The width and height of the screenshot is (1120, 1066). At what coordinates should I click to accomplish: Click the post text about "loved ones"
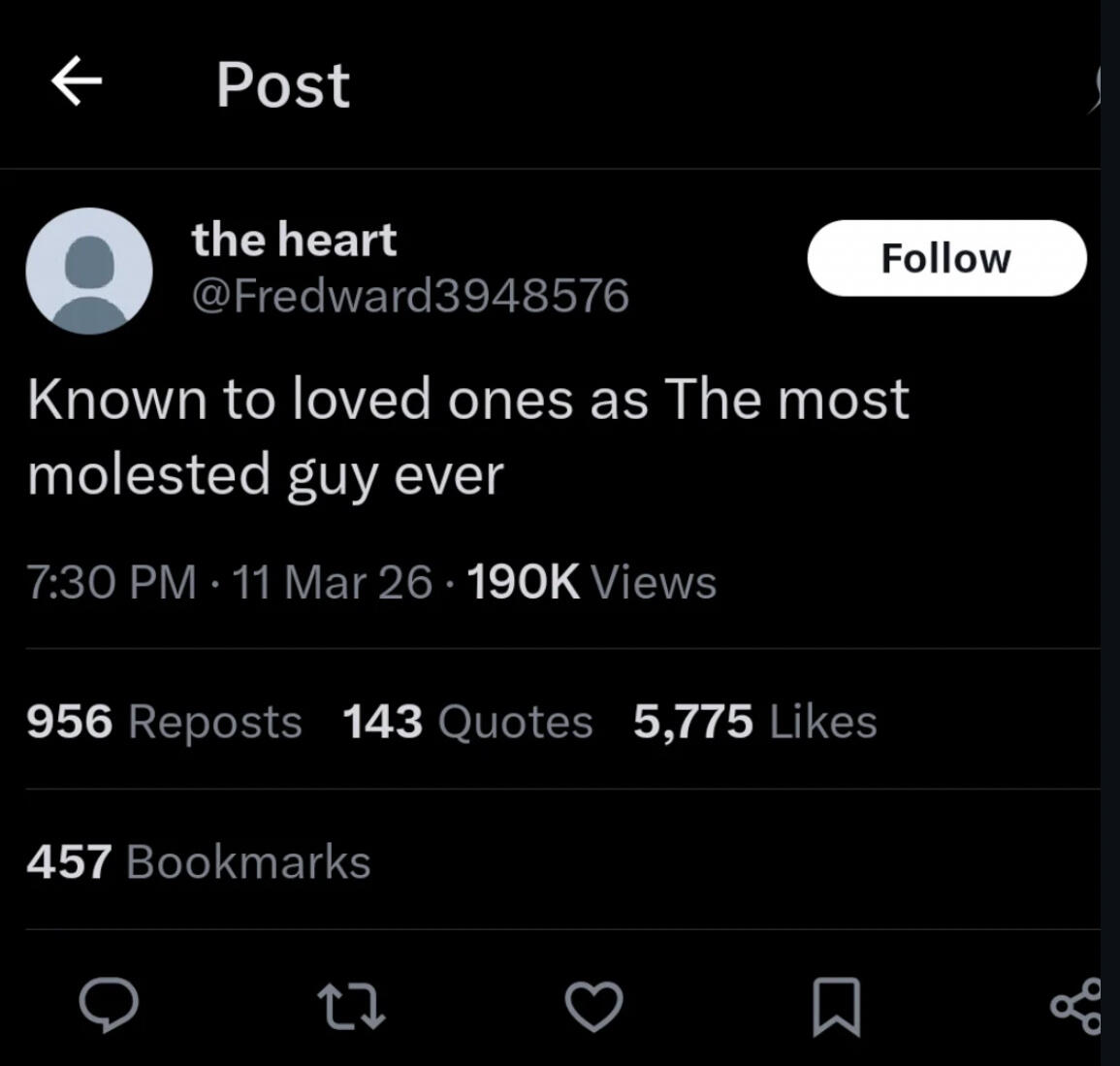pyautogui.click(x=467, y=436)
